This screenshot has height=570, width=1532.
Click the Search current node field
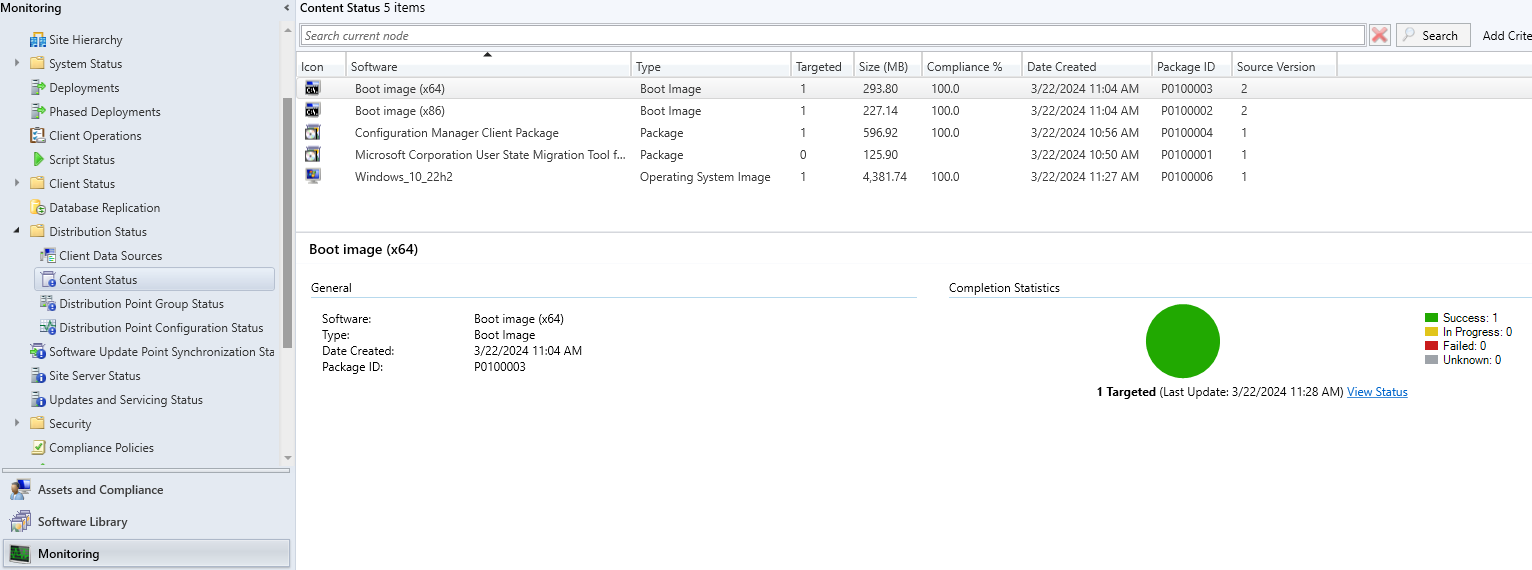[x=832, y=35]
